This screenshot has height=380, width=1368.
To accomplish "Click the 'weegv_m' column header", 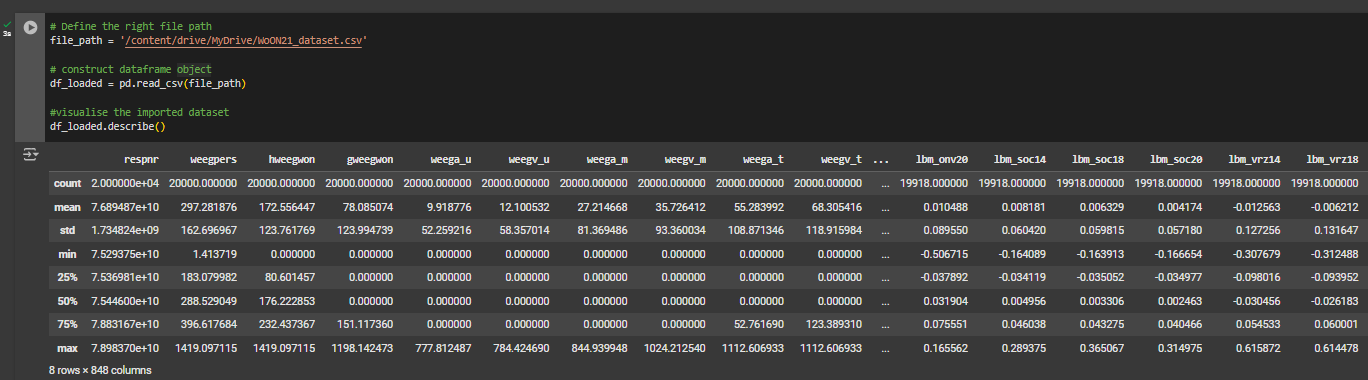I will [684, 159].
